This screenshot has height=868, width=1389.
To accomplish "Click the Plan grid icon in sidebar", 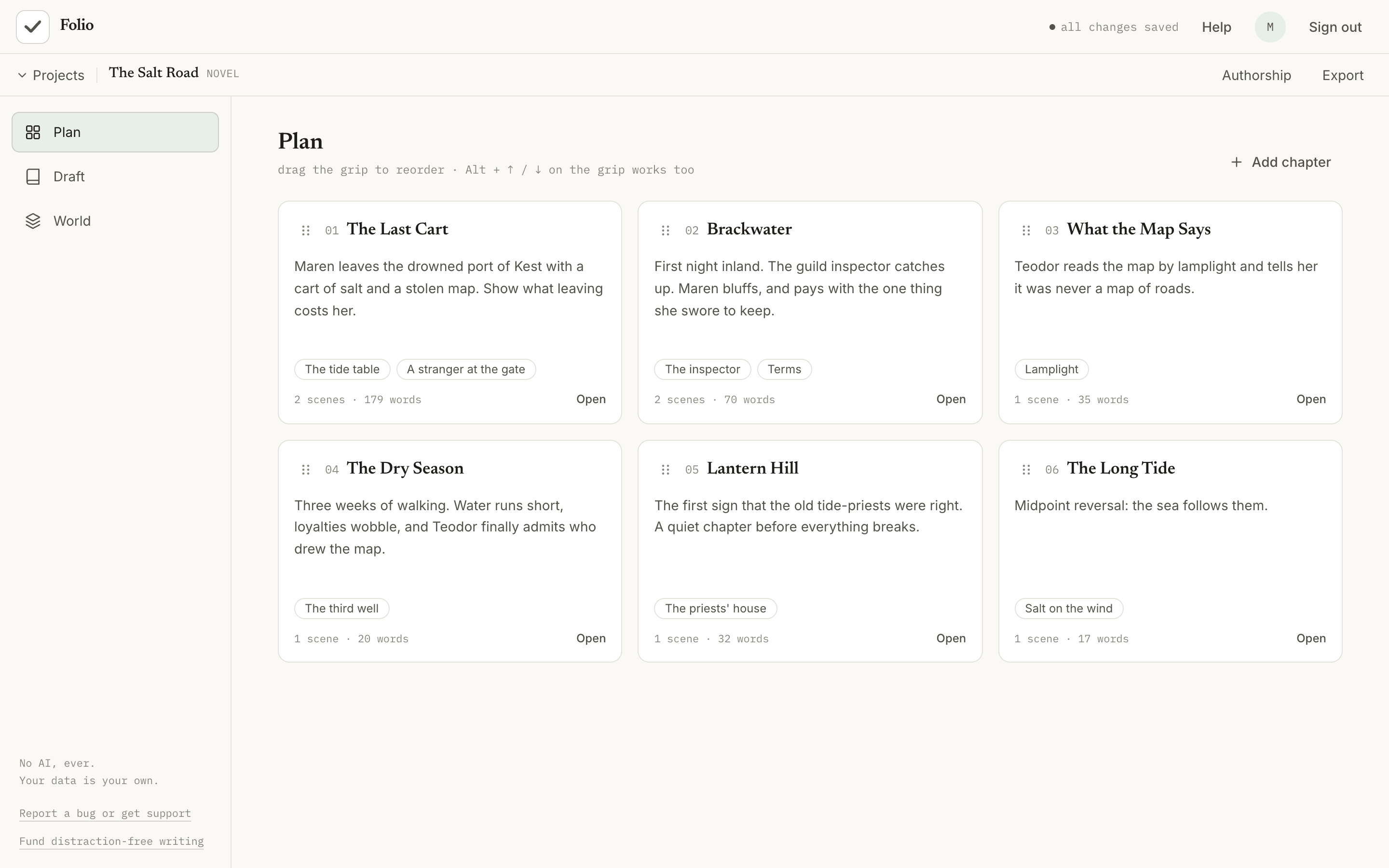I will 33,133.
